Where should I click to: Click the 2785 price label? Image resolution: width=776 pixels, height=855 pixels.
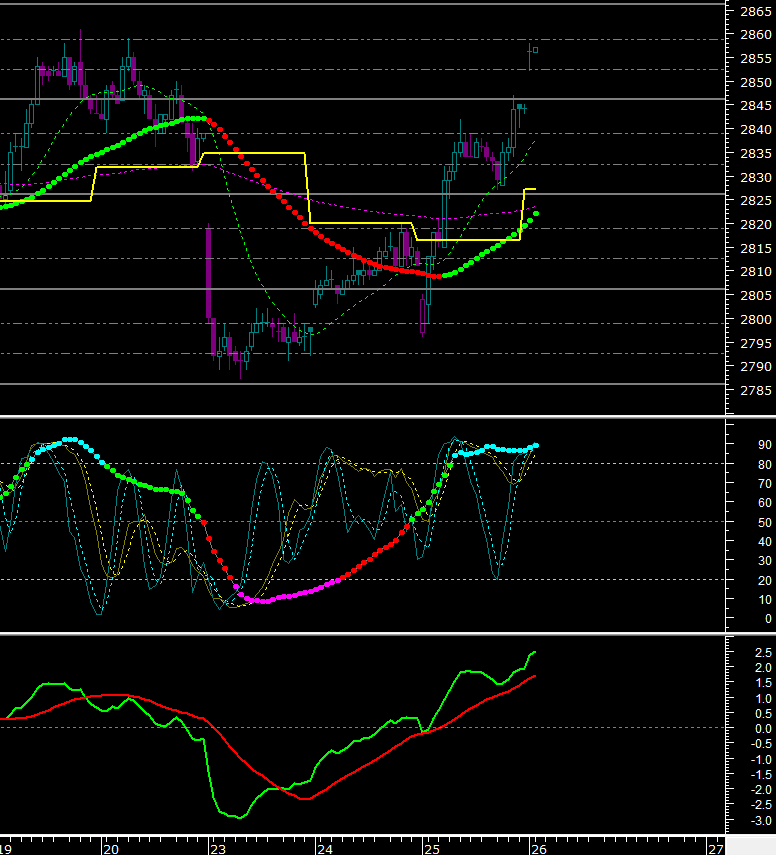(x=756, y=390)
